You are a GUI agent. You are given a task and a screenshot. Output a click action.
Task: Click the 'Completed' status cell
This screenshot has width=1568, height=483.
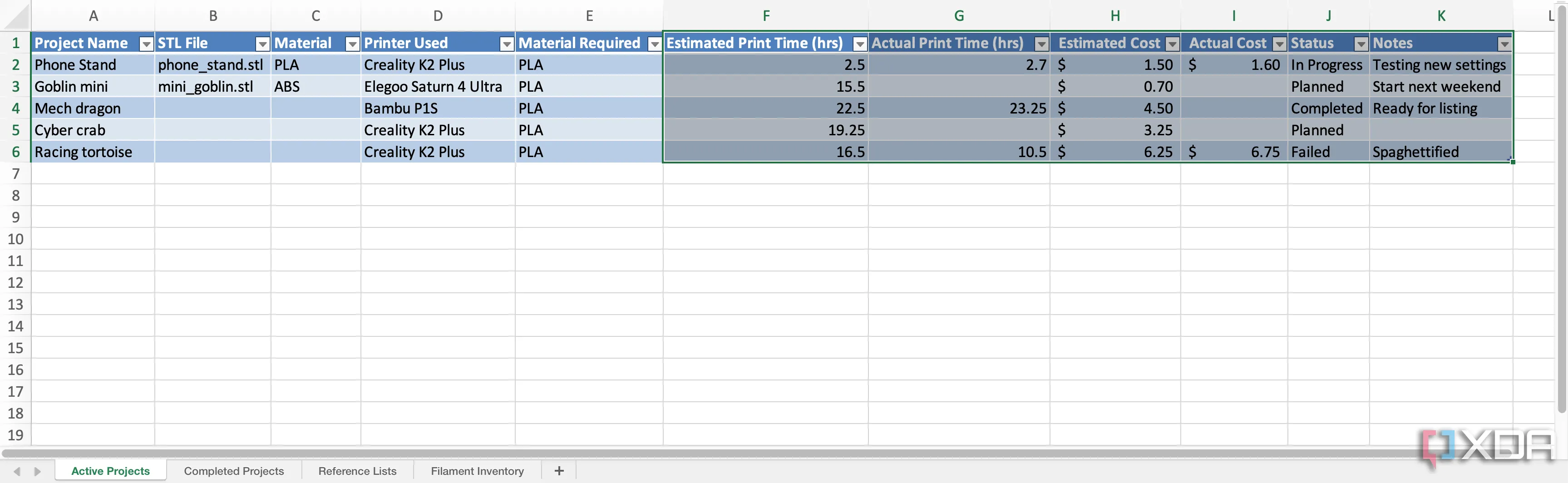[x=1328, y=109]
